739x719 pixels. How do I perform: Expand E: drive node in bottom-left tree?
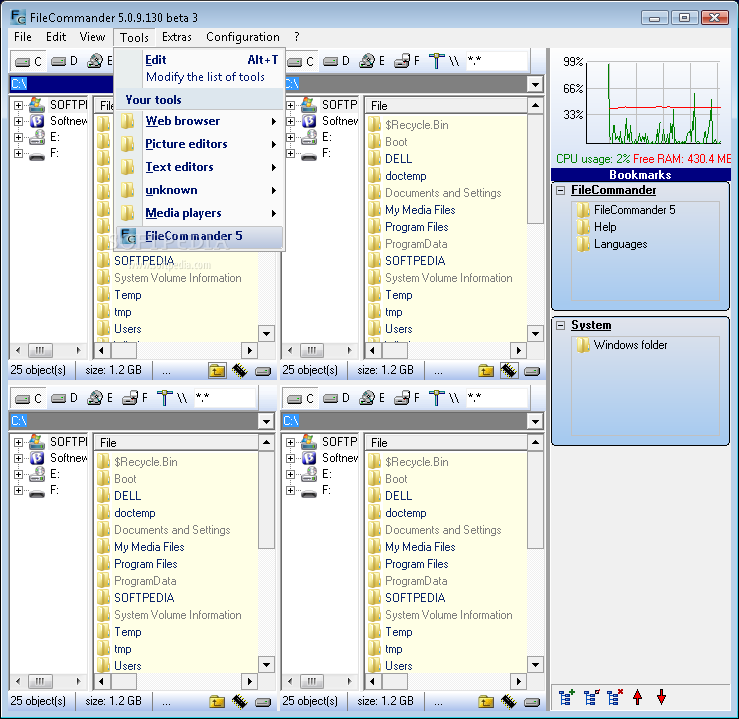click(18, 474)
